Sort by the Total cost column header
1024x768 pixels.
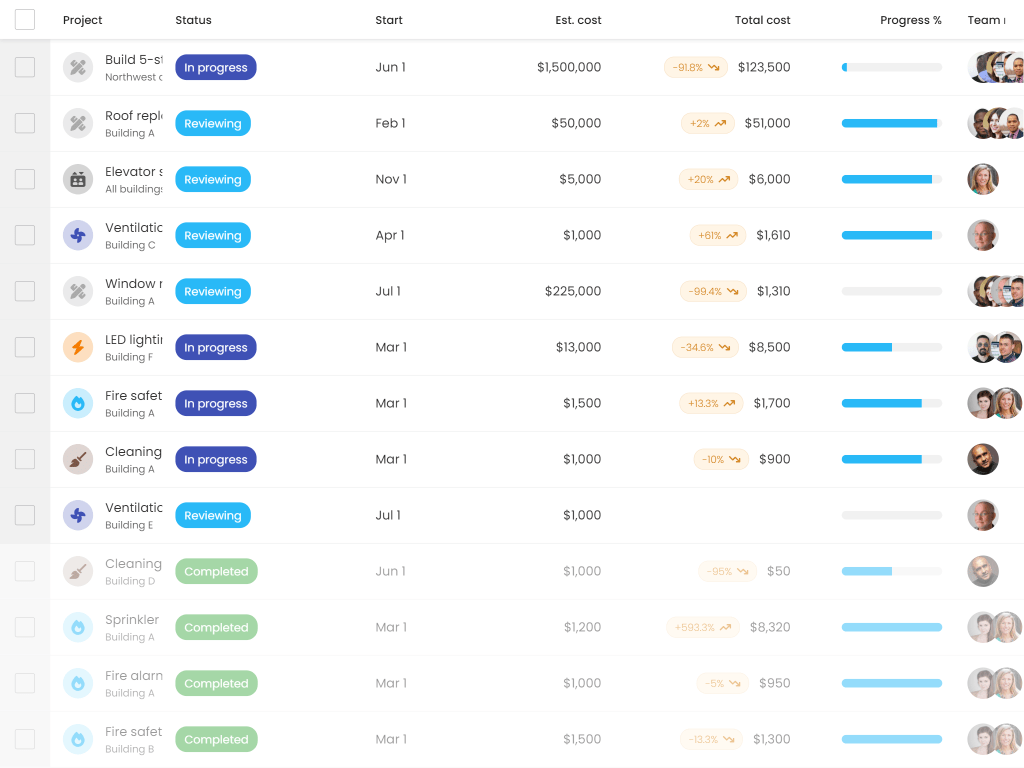(x=762, y=20)
